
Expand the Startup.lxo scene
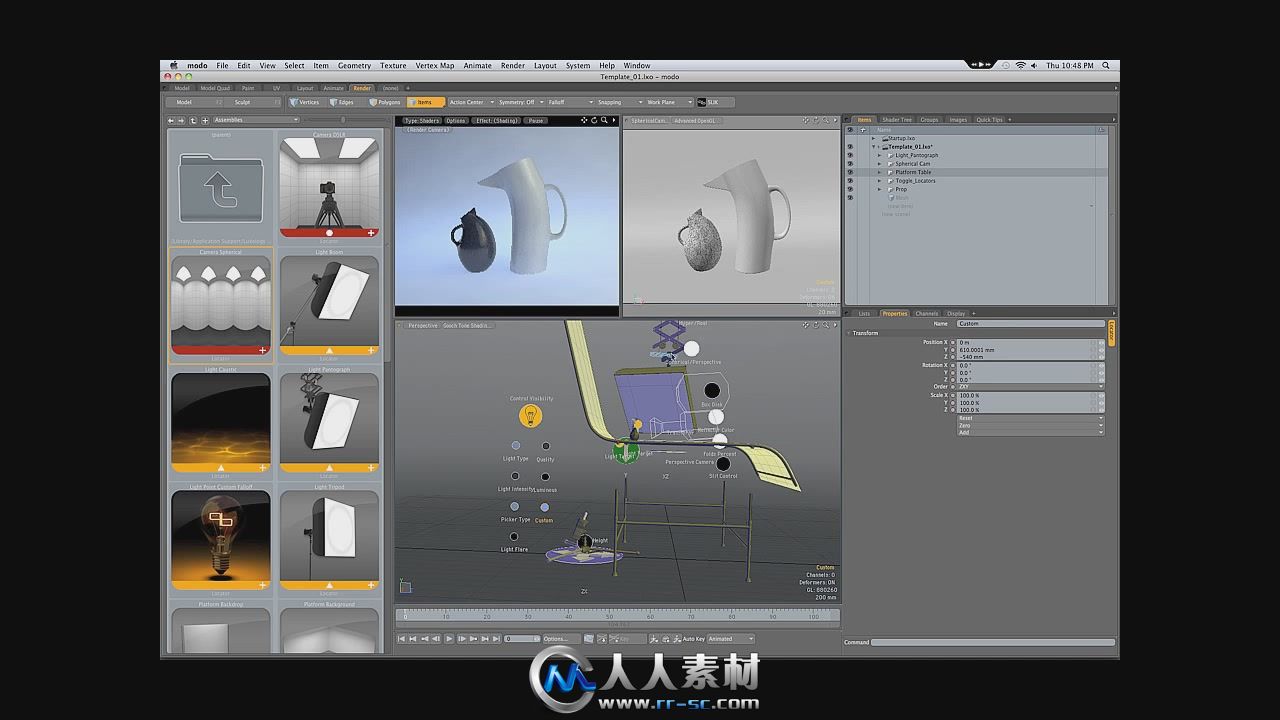[x=873, y=138]
